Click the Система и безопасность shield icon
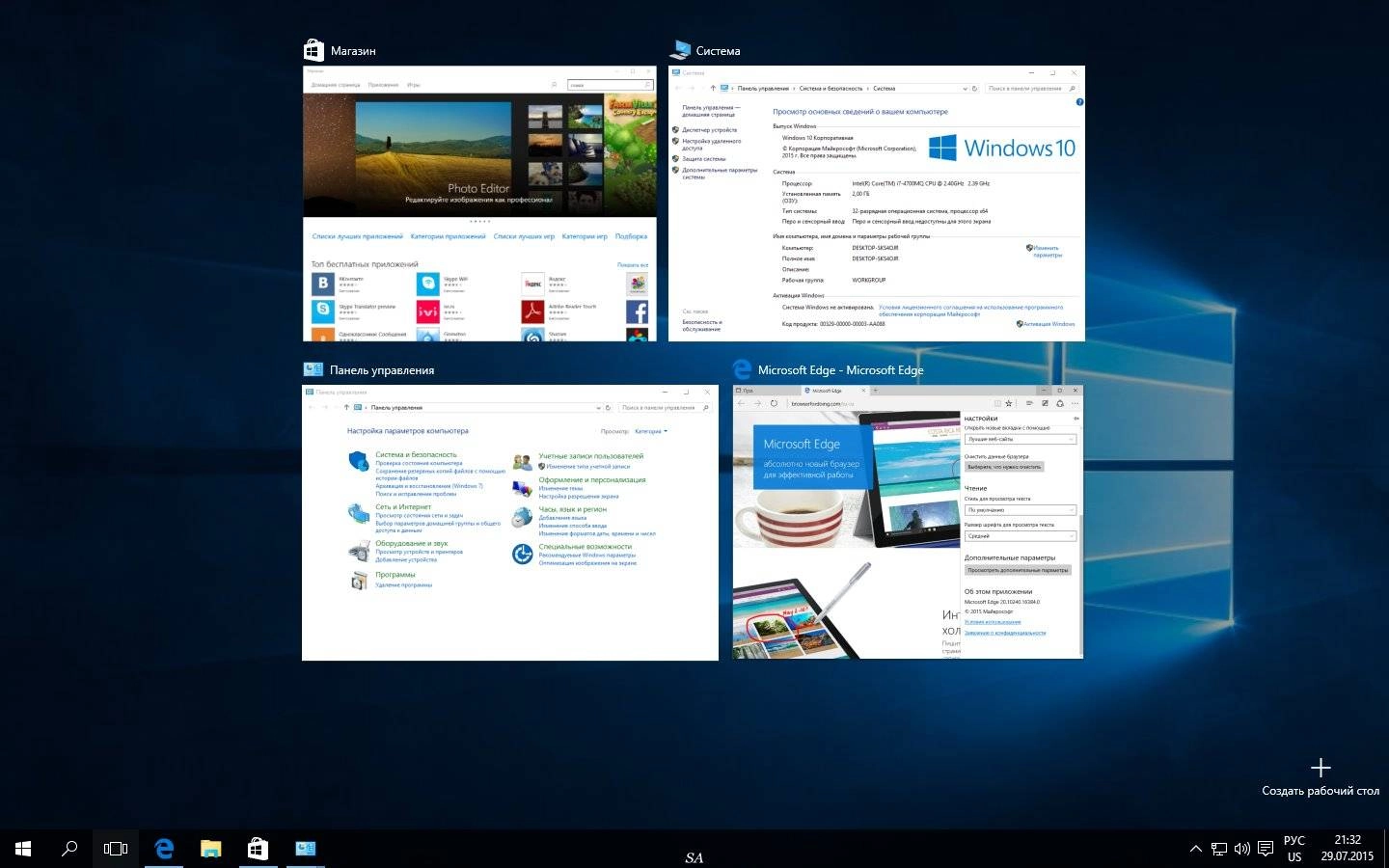The width and height of the screenshot is (1389, 868). click(x=358, y=460)
